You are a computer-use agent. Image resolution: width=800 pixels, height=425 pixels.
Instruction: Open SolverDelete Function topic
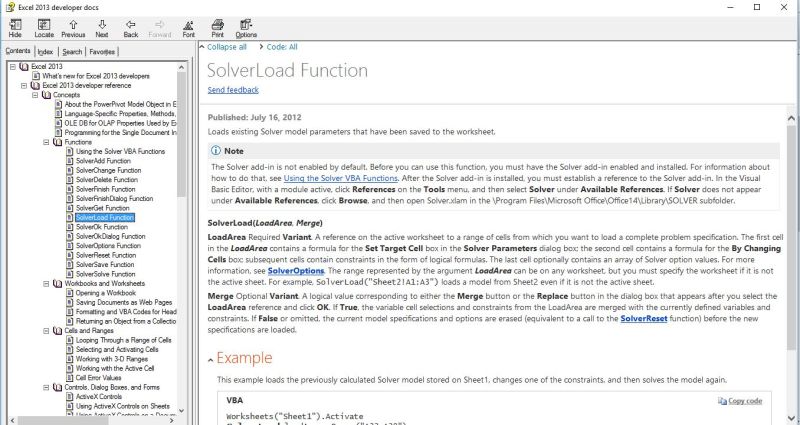coord(107,180)
